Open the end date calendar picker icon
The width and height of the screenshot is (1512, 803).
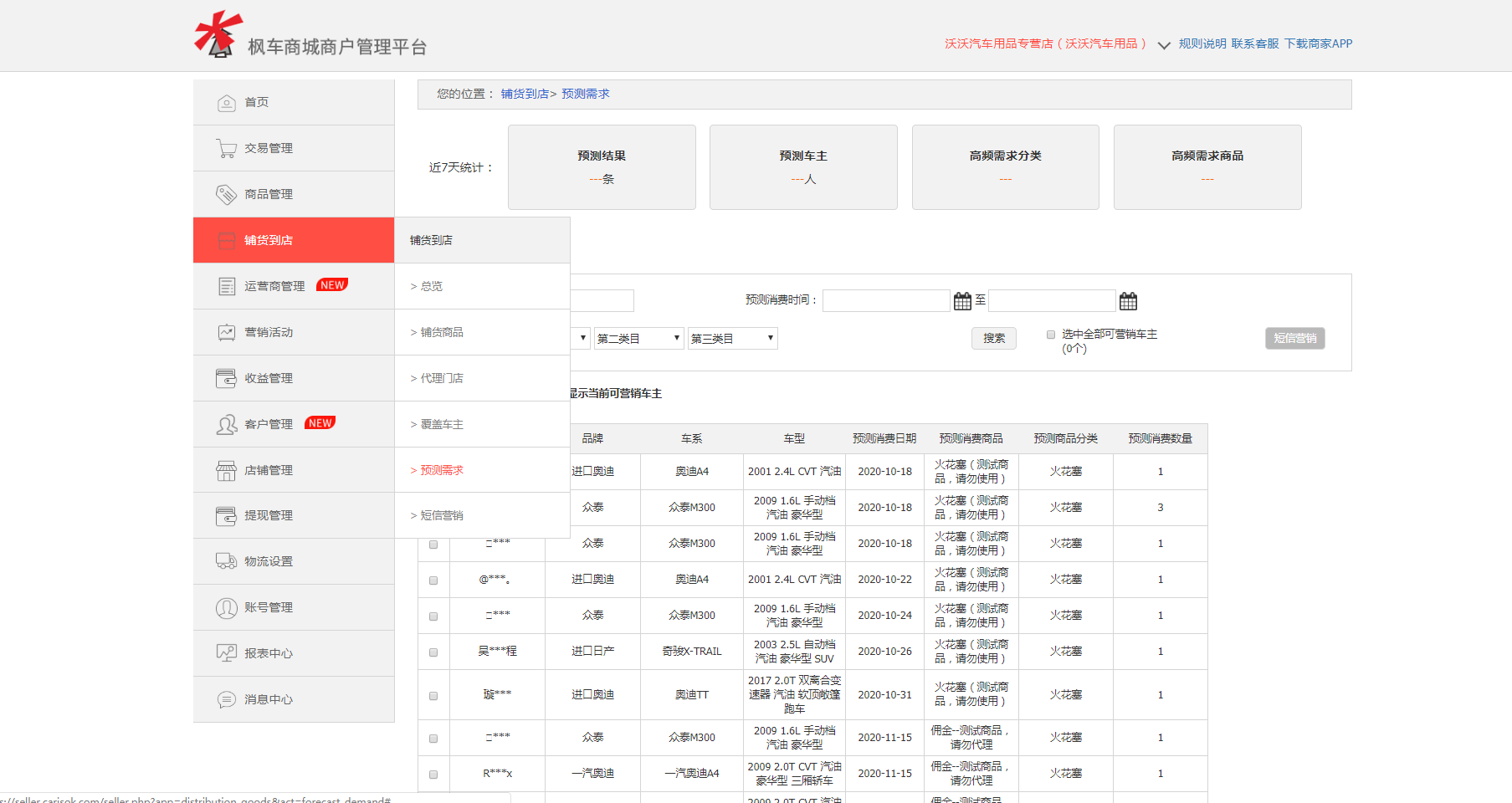(x=1128, y=300)
